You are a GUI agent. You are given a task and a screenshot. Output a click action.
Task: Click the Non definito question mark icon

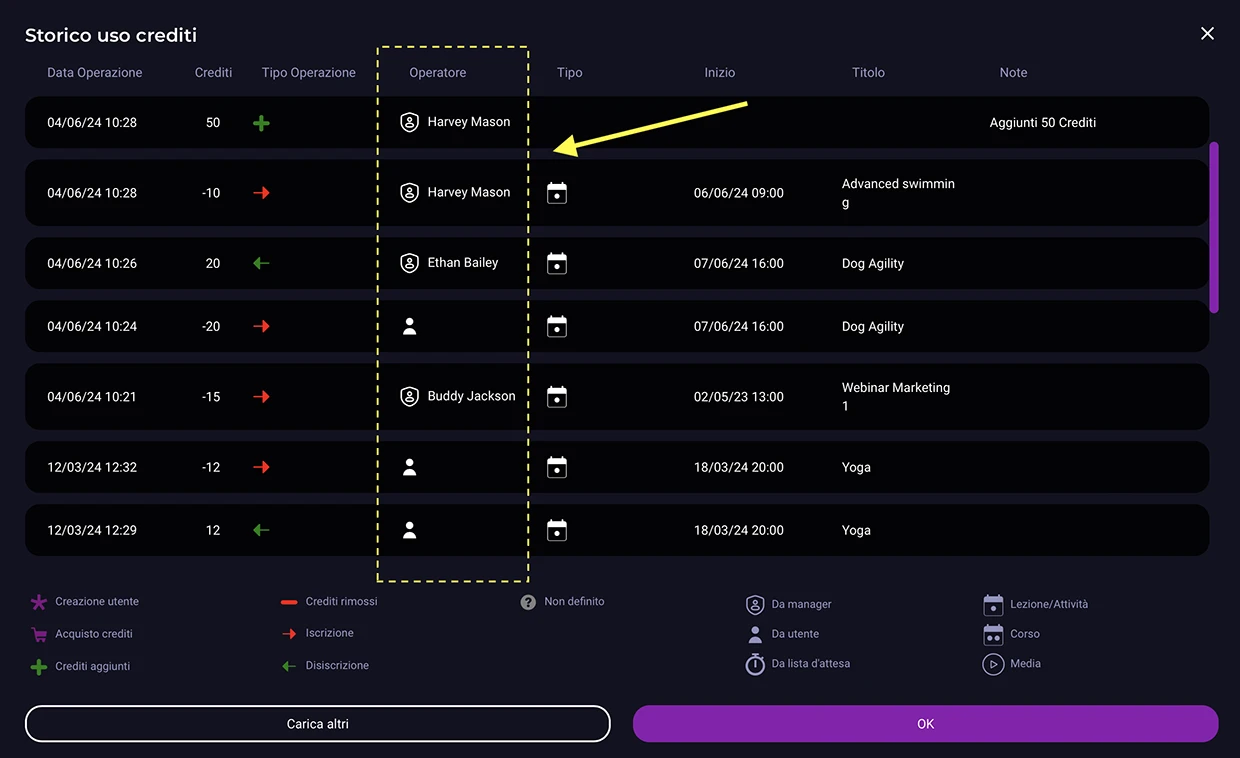pos(528,602)
